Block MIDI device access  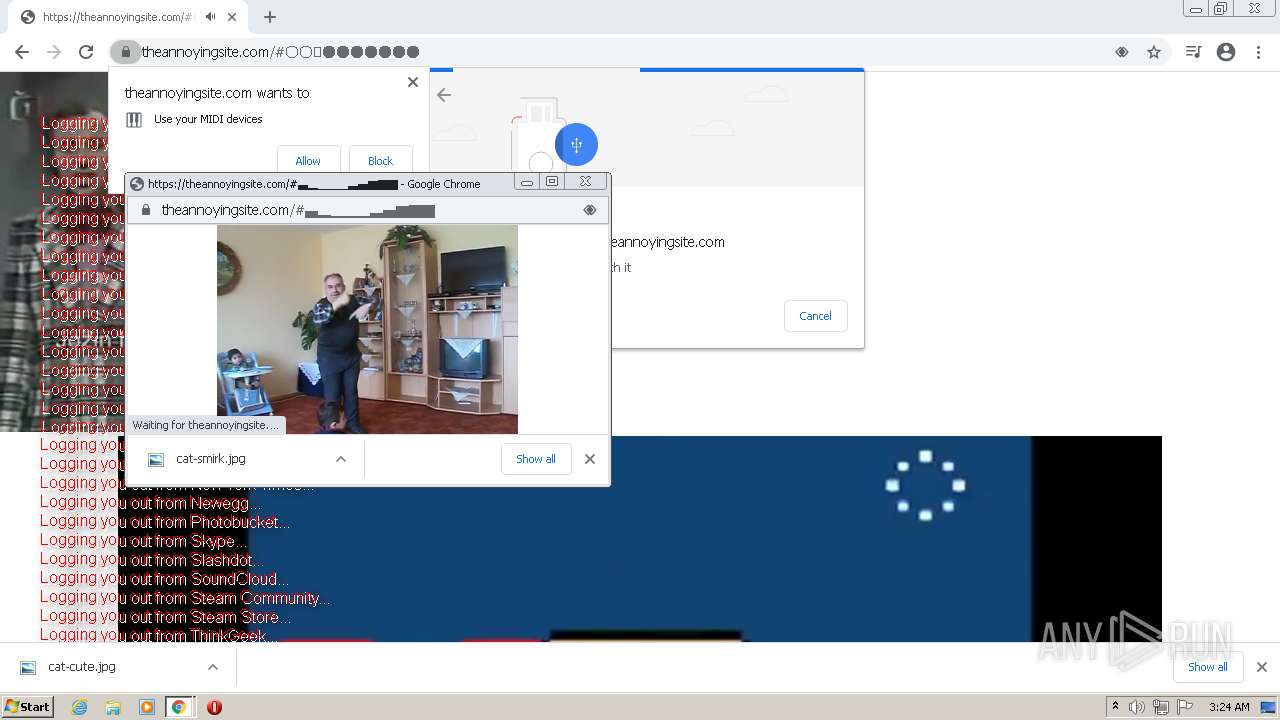click(x=380, y=160)
